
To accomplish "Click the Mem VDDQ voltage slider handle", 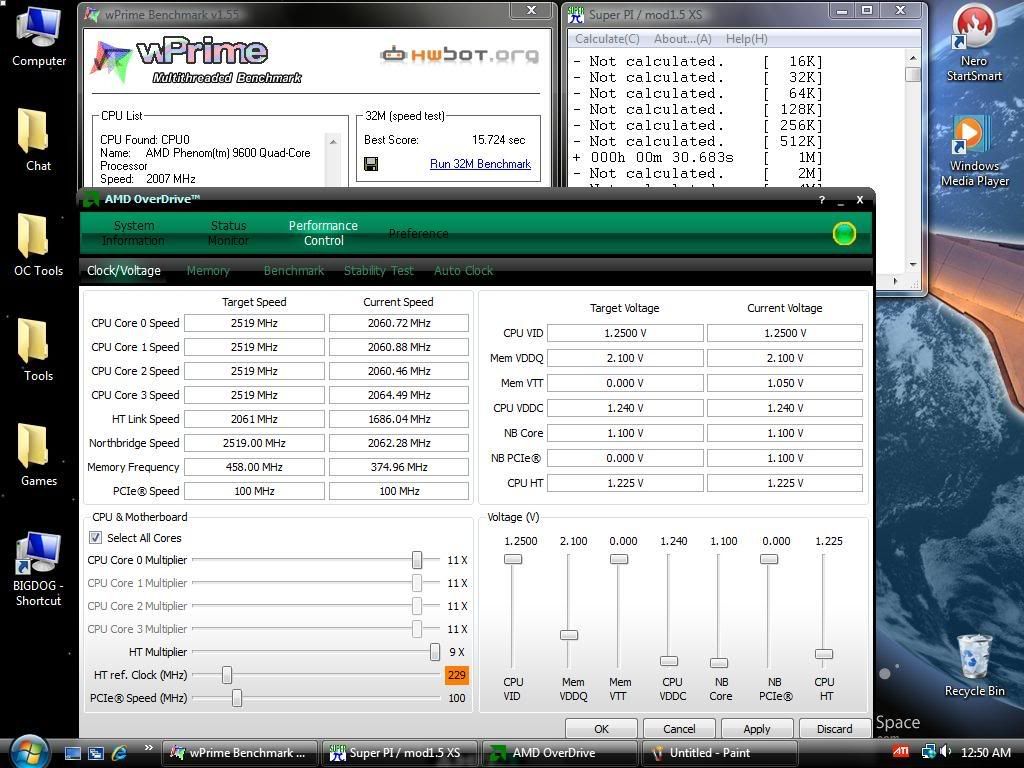I will click(x=569, y=635).
